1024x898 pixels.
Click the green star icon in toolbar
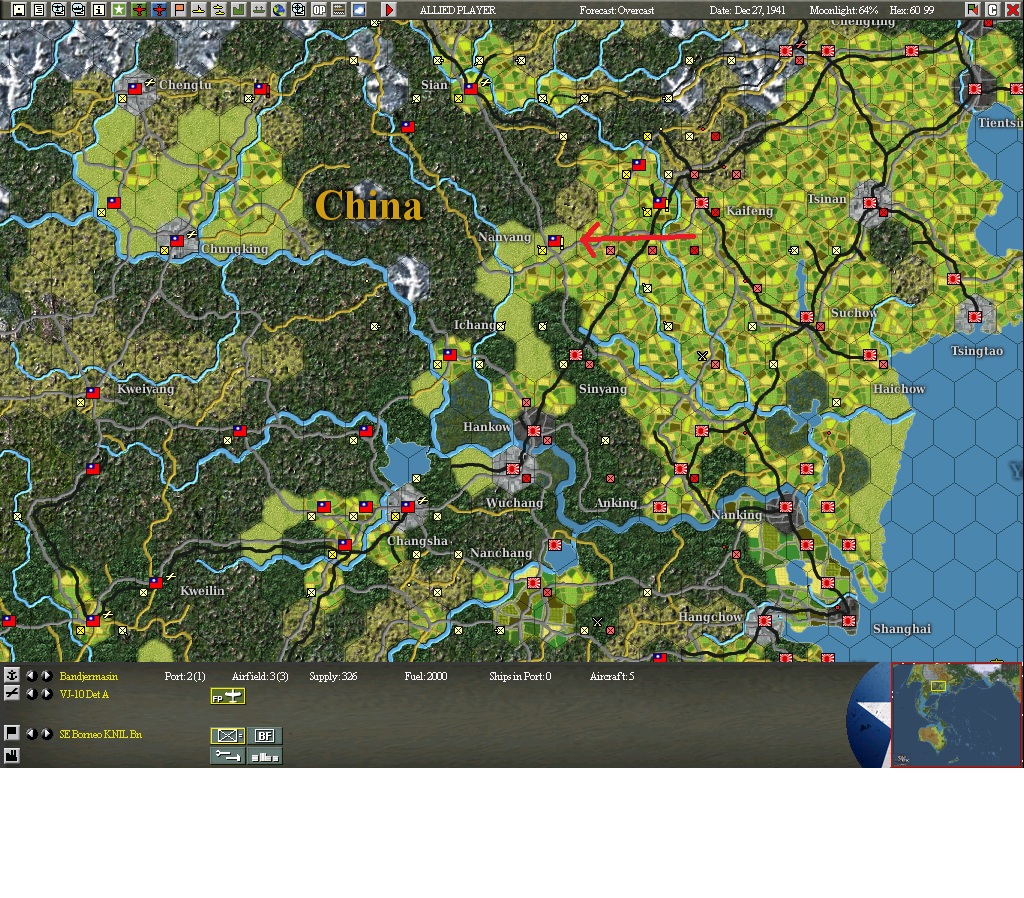(x=119, y=10)
